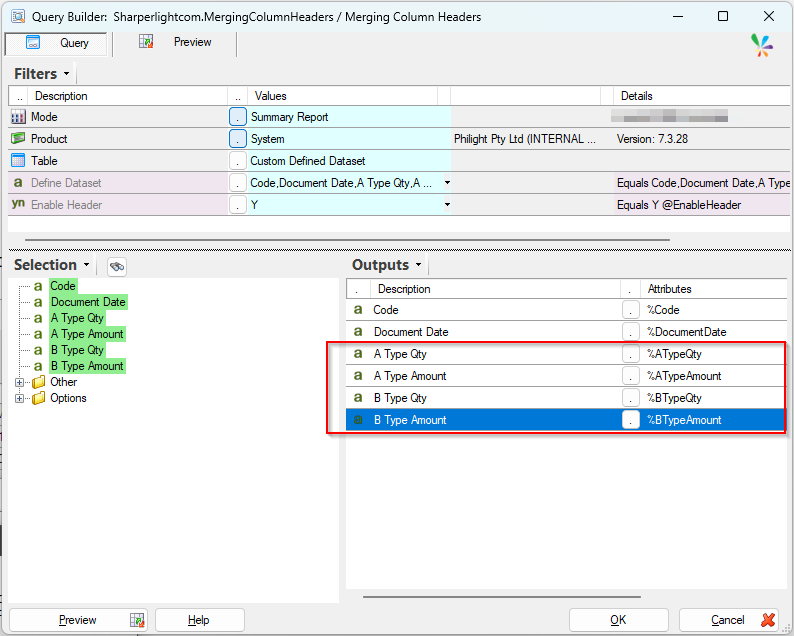Click the 'a' icon beside Code in Selection
This screenshot has height=636, width=794.
pyautogui.click(x=38, y=287)
